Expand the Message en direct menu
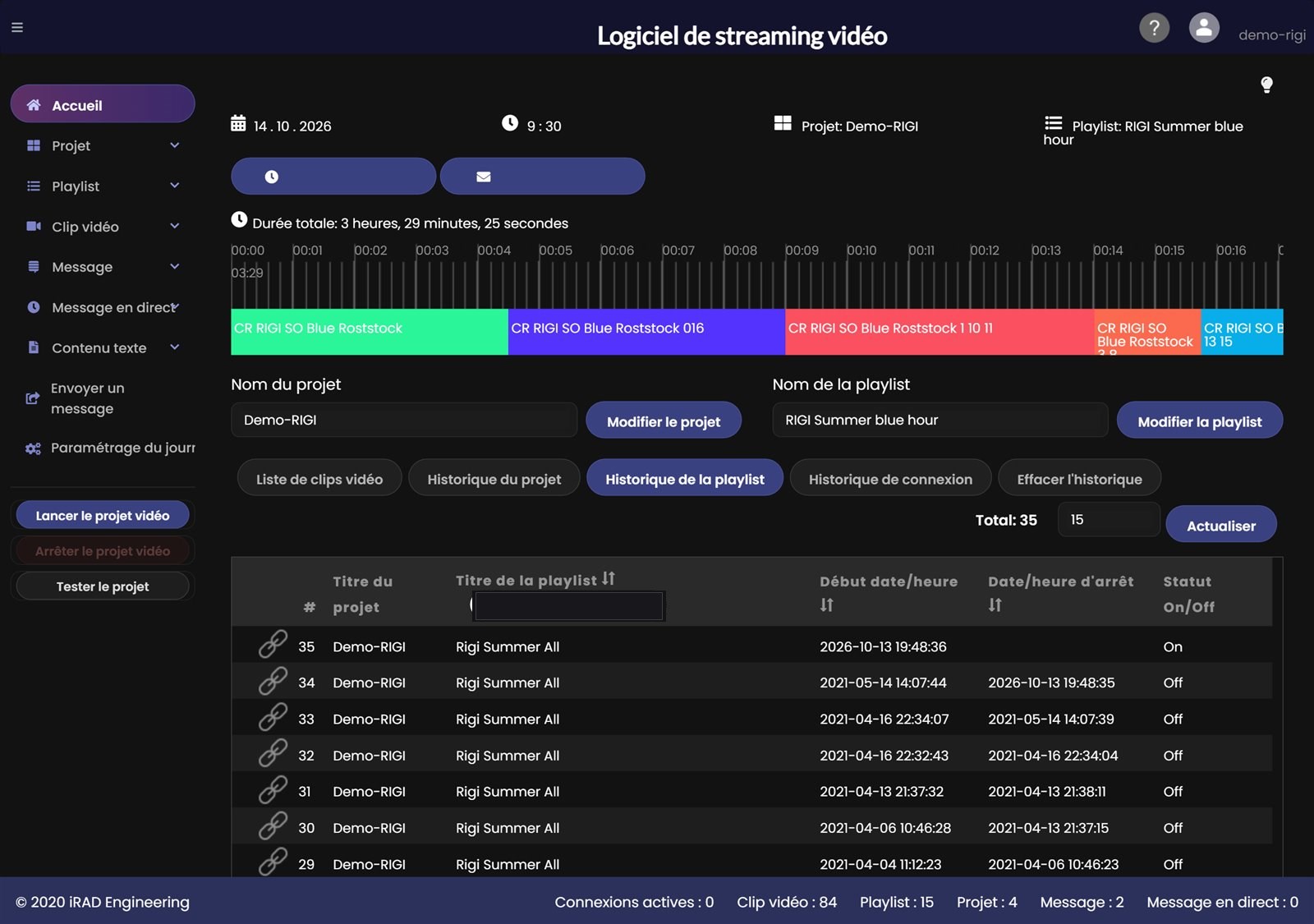Viewport: 1314px width, 924px height. tap(103, 307)
